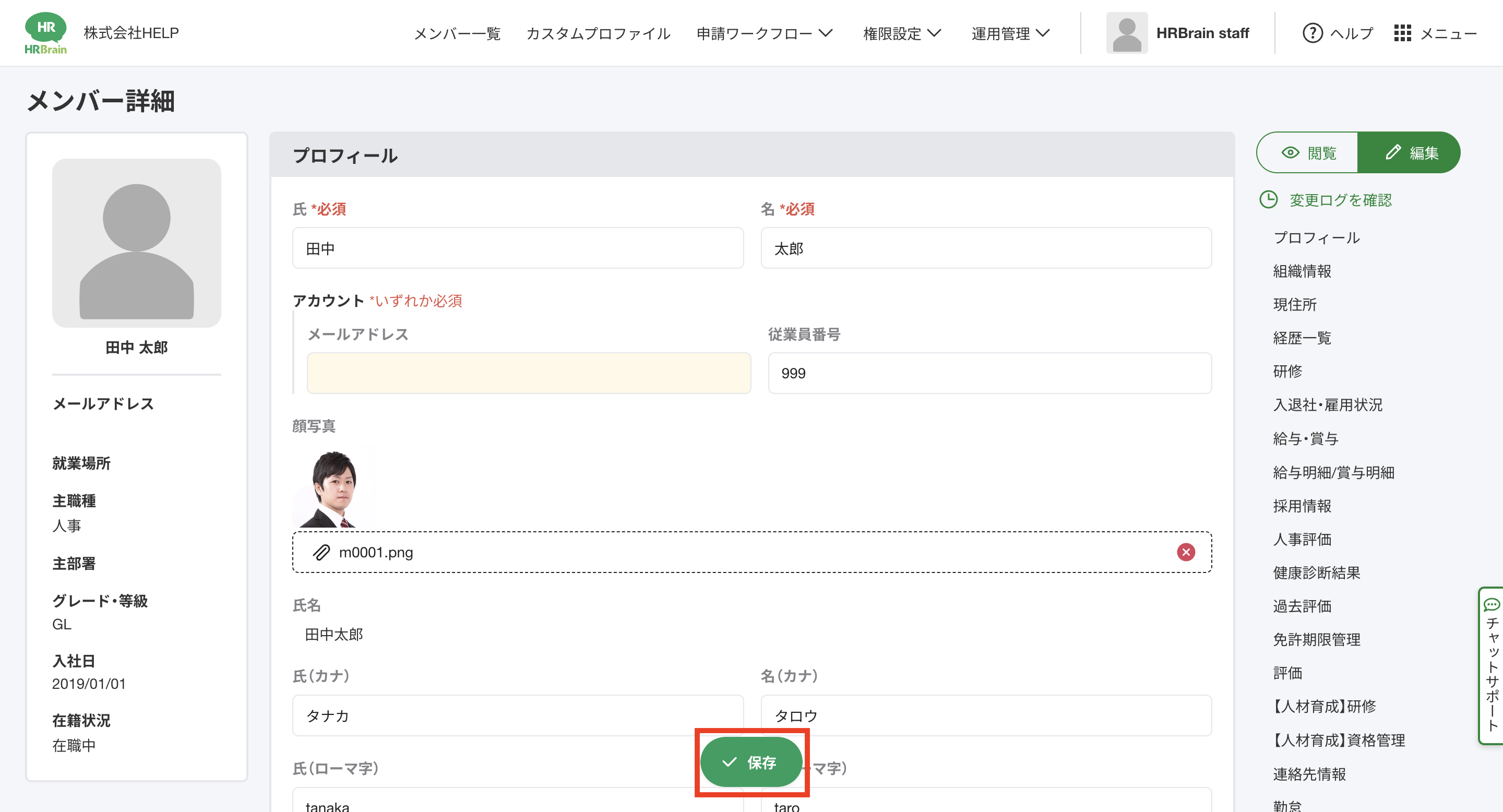
Task: Expand the 運用管理 dropdown
Action: pyautogui.click(x=1010, y=33)
